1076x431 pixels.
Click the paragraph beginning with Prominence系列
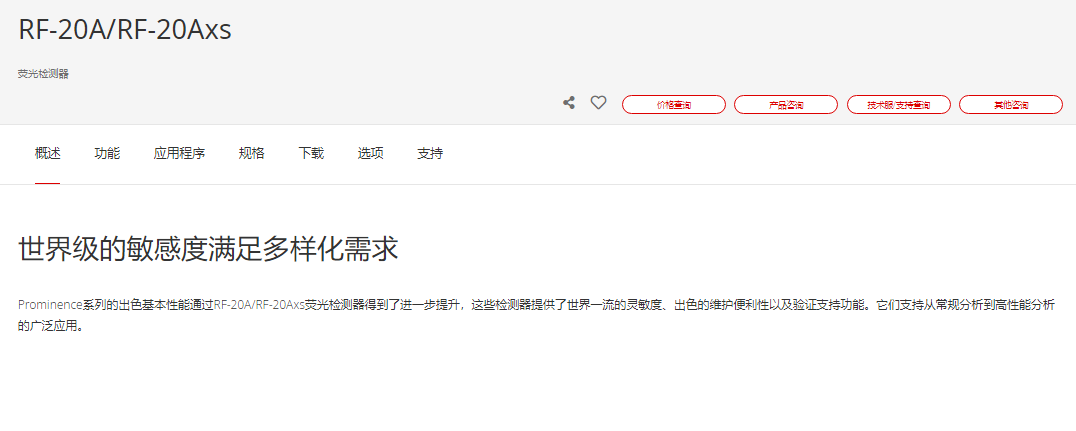coord(536,316)
